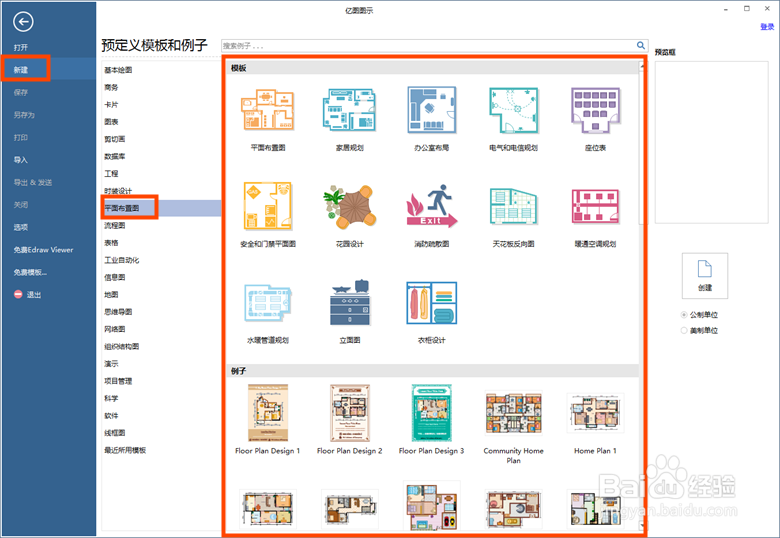Click 打印 in the left menu

click(21, 137)
